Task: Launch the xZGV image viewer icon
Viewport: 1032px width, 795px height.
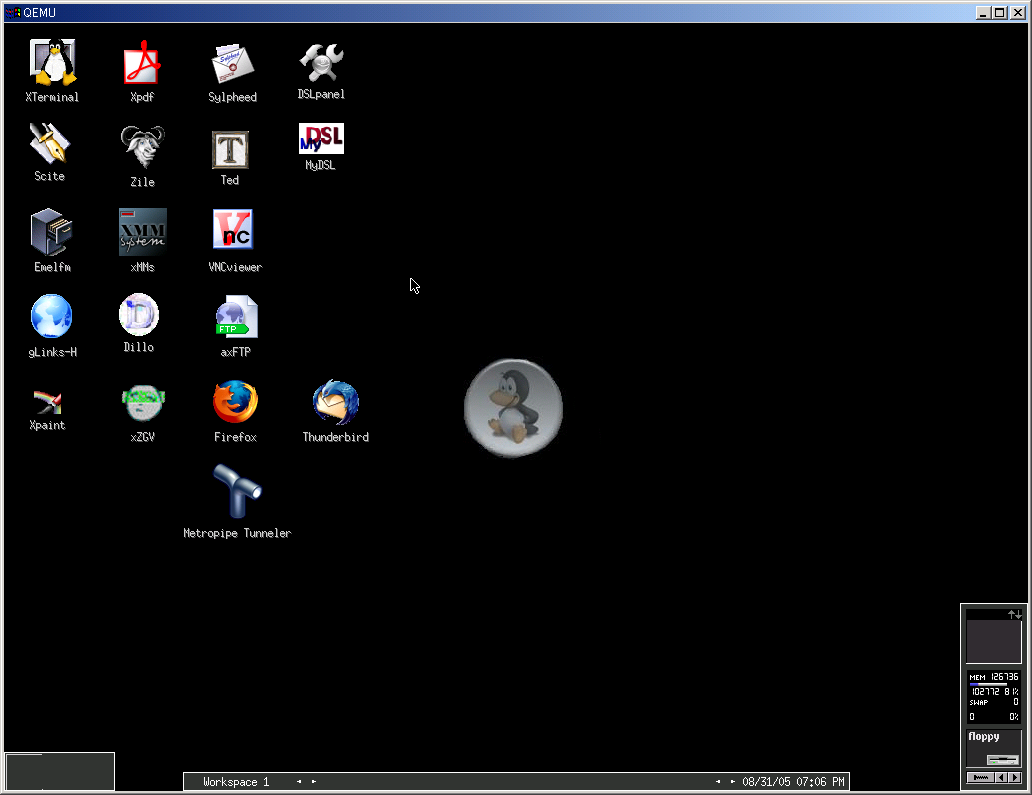Action: (x=143, y=403)
